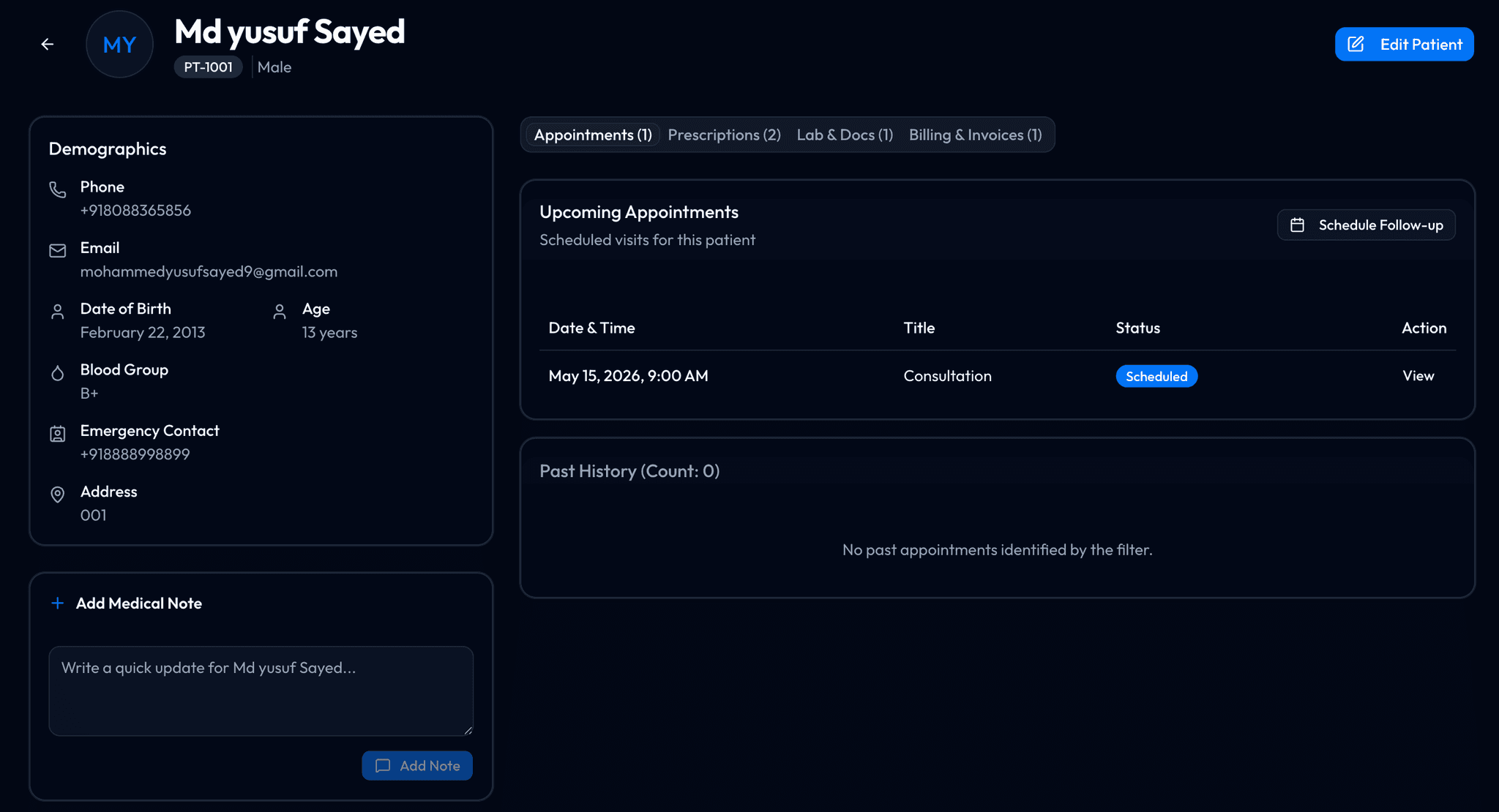The image size is (1499, 812).
Task: Click email mohammedyusufsayed9@gmail.com
Action: 209,272
